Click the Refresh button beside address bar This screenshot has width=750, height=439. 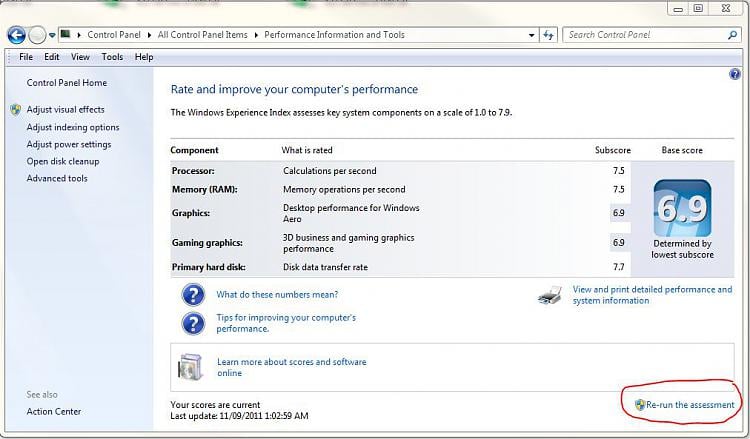(548, 35)
